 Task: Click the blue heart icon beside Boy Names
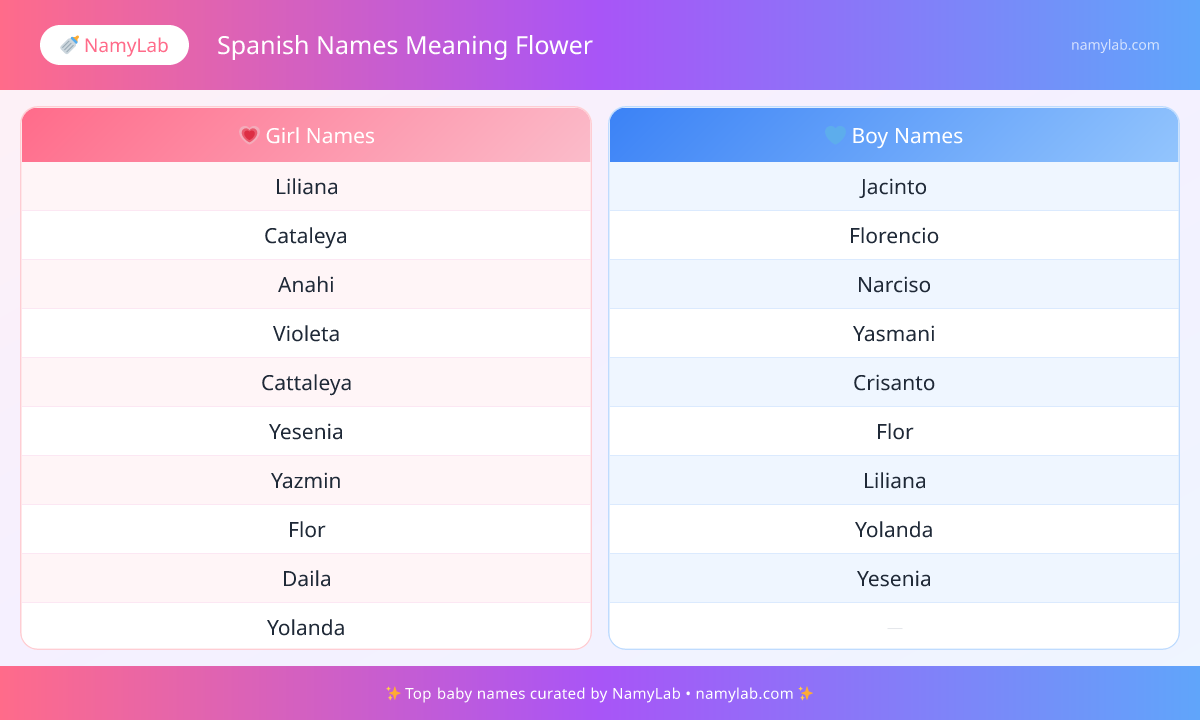tap(835, 135)
